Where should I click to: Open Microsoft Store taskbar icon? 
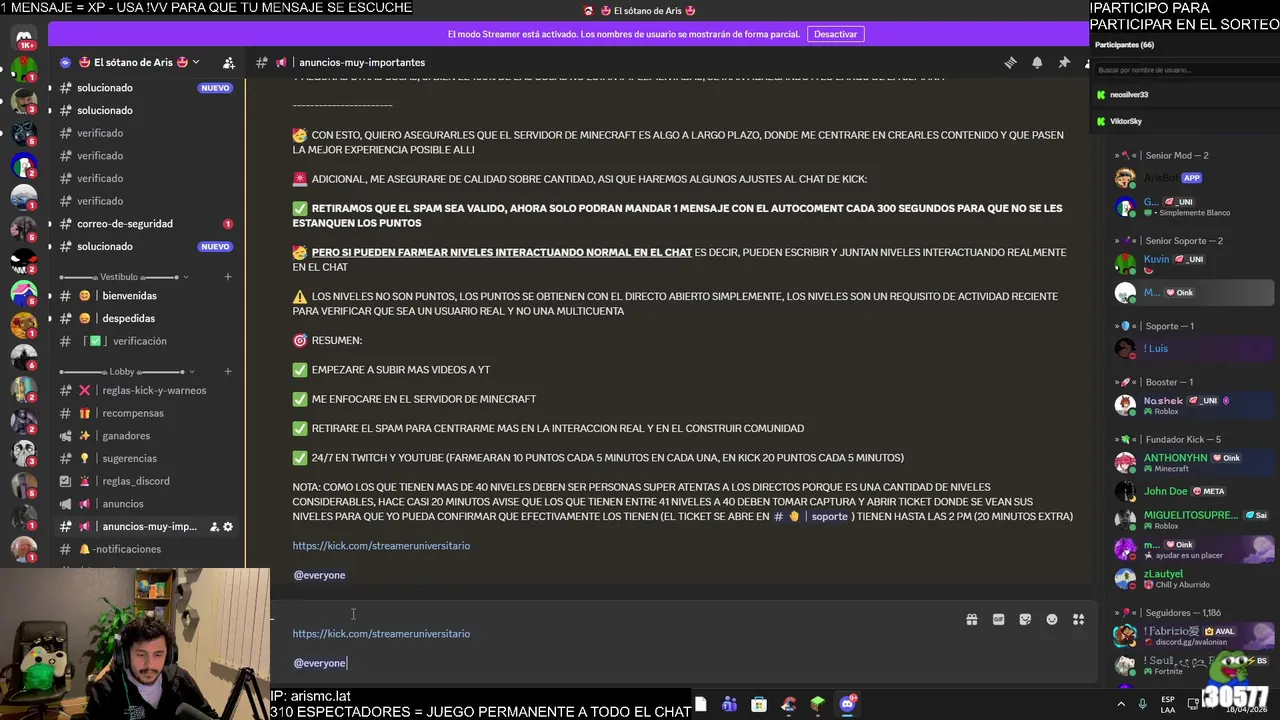(x=759, y=704)
